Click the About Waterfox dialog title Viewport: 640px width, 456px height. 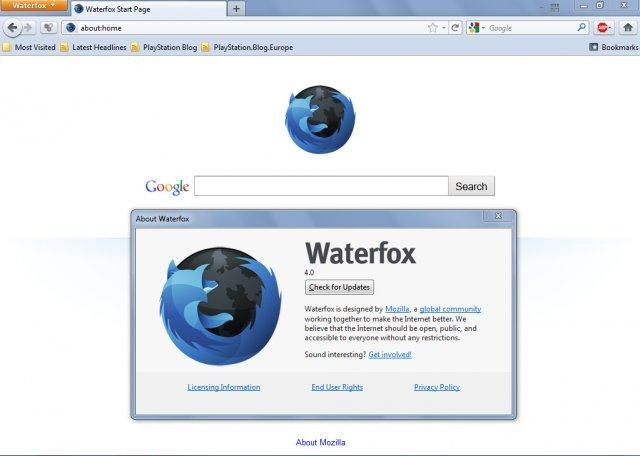coord(162,219)
